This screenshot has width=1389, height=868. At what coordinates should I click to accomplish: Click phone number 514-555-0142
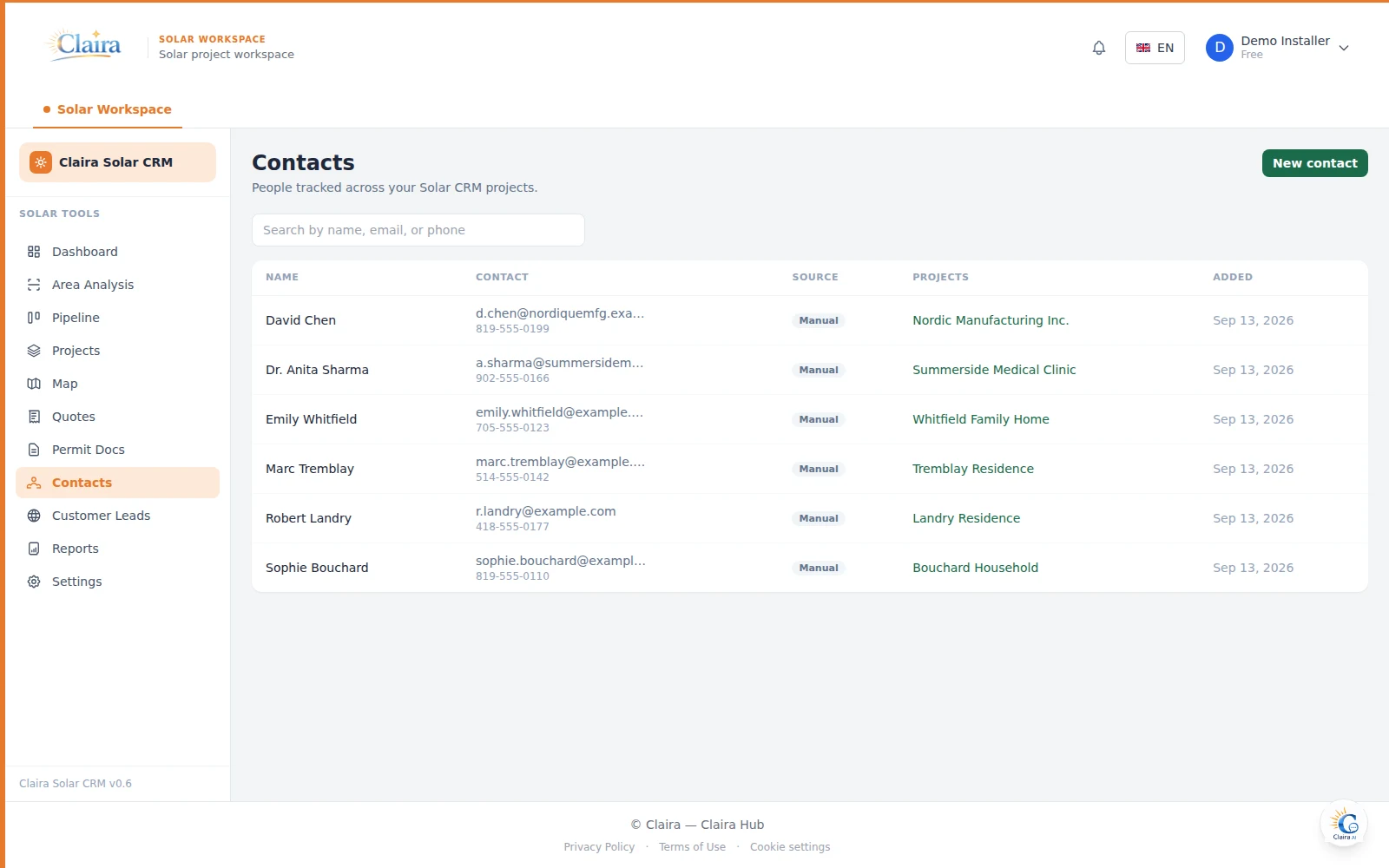coord(512,477)
